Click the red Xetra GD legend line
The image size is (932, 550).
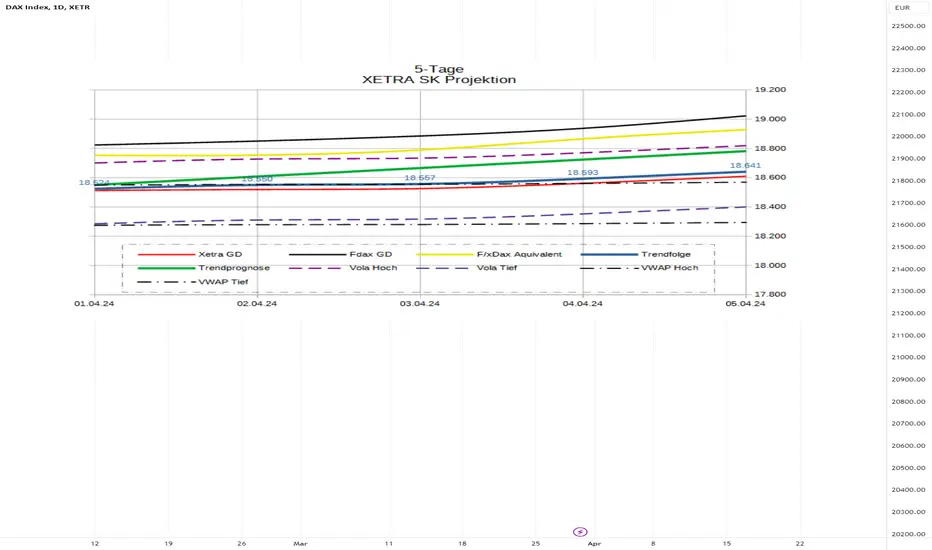166,254
